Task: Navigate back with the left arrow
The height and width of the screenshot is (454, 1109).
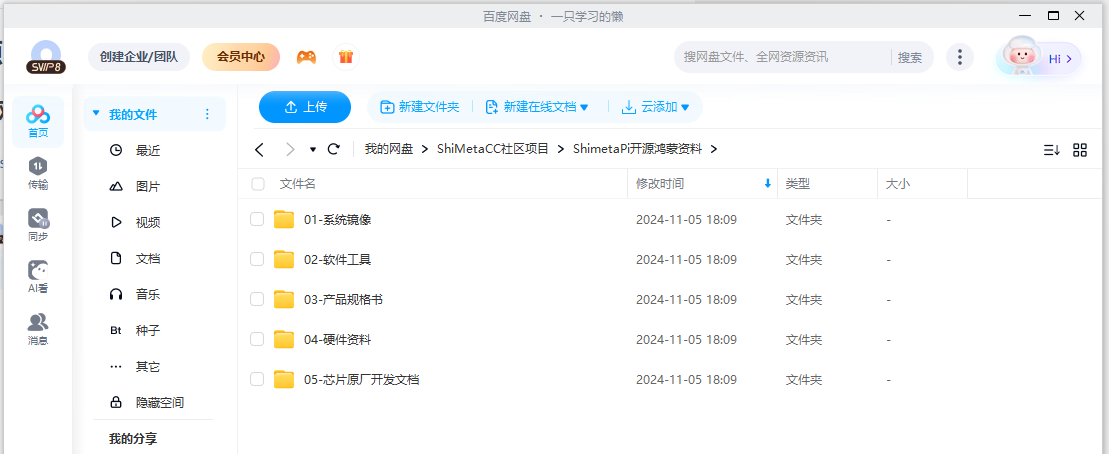Action: (x=260, y=149)
